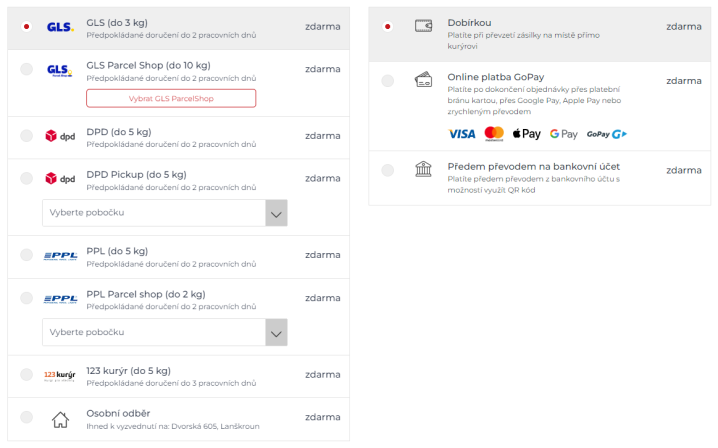
Task: Click the GLS logo for home delivery
Action: click(60, 27)
